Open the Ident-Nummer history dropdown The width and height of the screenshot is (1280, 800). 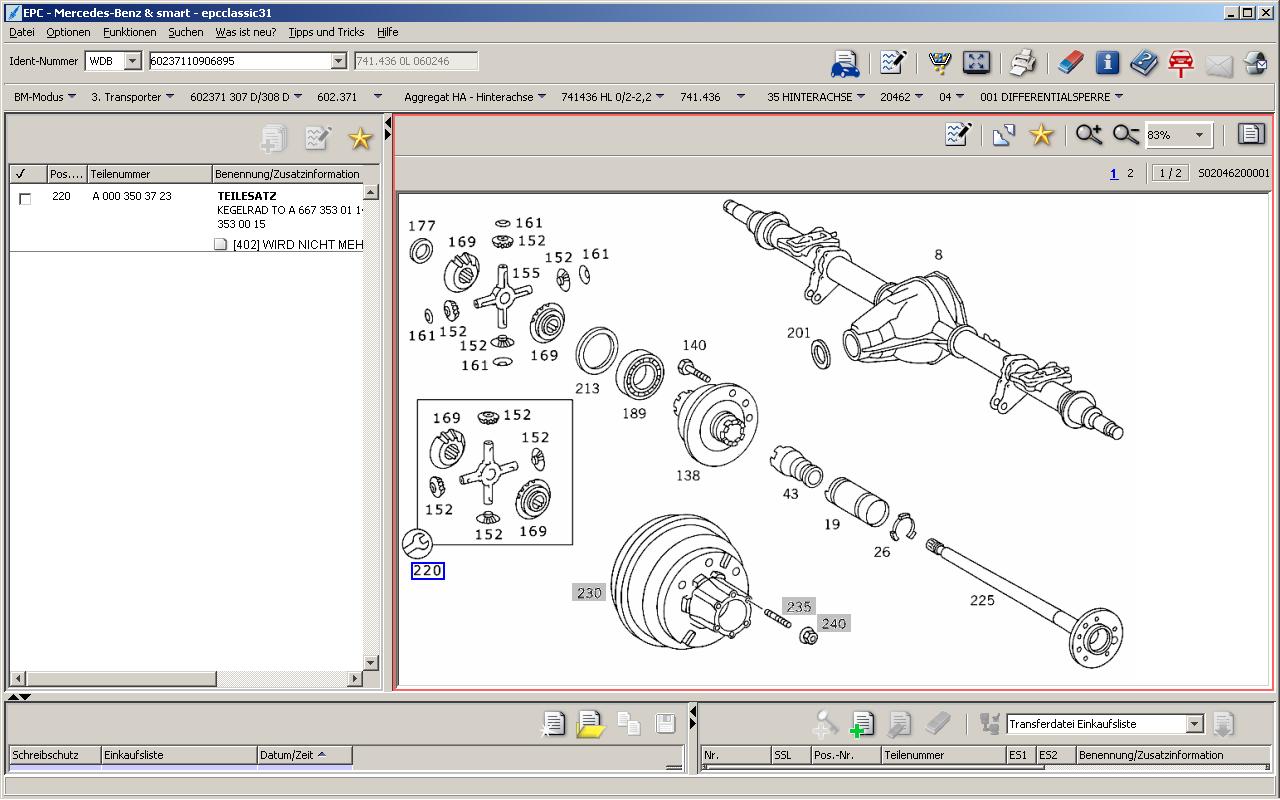[338, 61]
